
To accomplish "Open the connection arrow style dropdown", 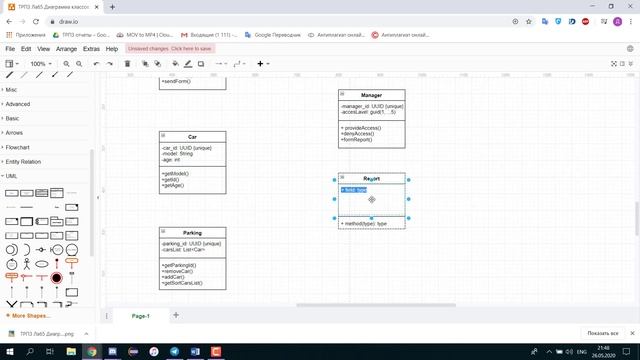I will (x=221, y=64).
